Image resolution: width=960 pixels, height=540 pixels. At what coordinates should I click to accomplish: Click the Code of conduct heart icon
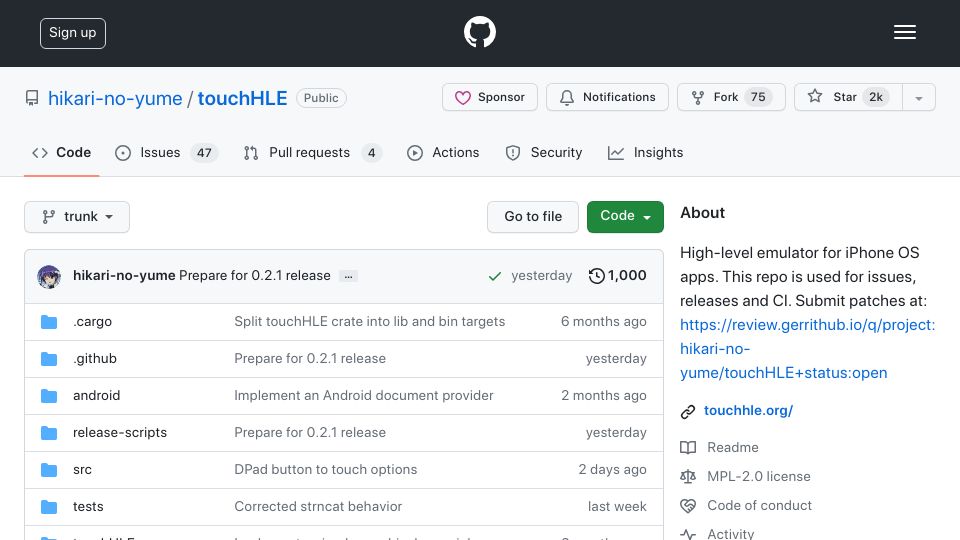pos(688,505)
